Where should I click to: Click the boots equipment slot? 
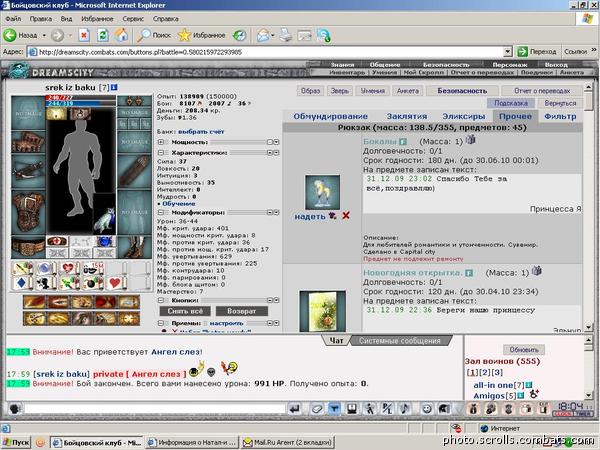tap(134, 247)
